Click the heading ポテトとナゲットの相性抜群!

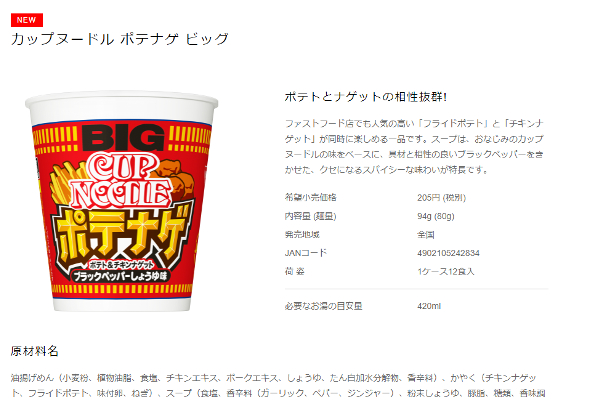coord(365,97)
